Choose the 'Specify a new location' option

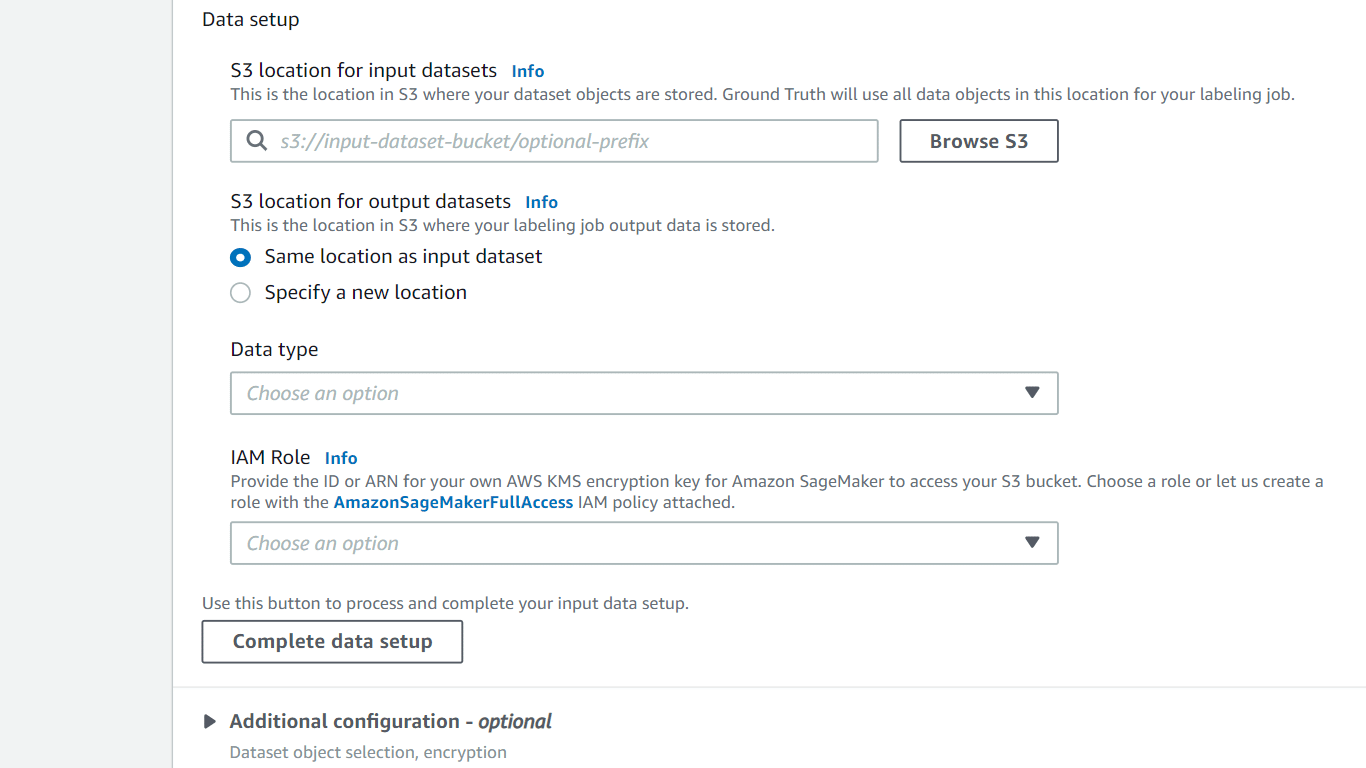pyautogui.click(x=240, y=292)
